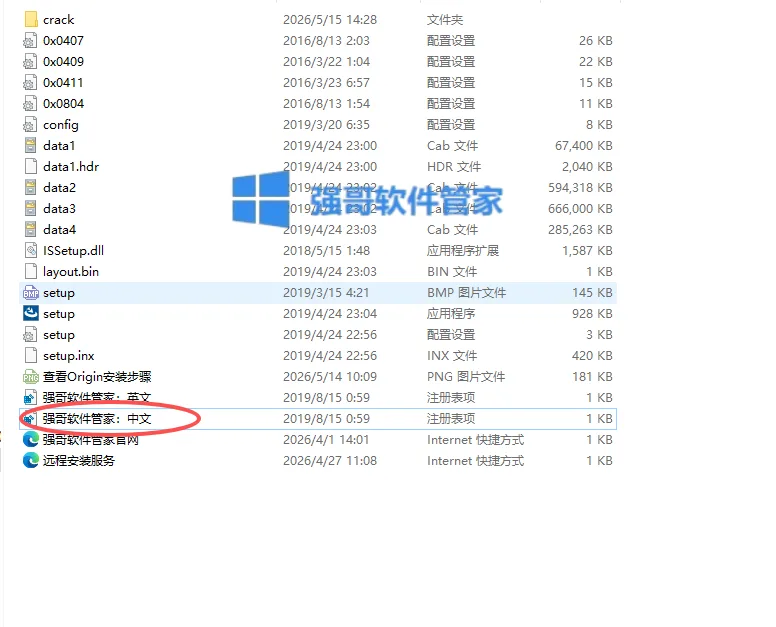Click the "setup" name in the BMP row

59,293
